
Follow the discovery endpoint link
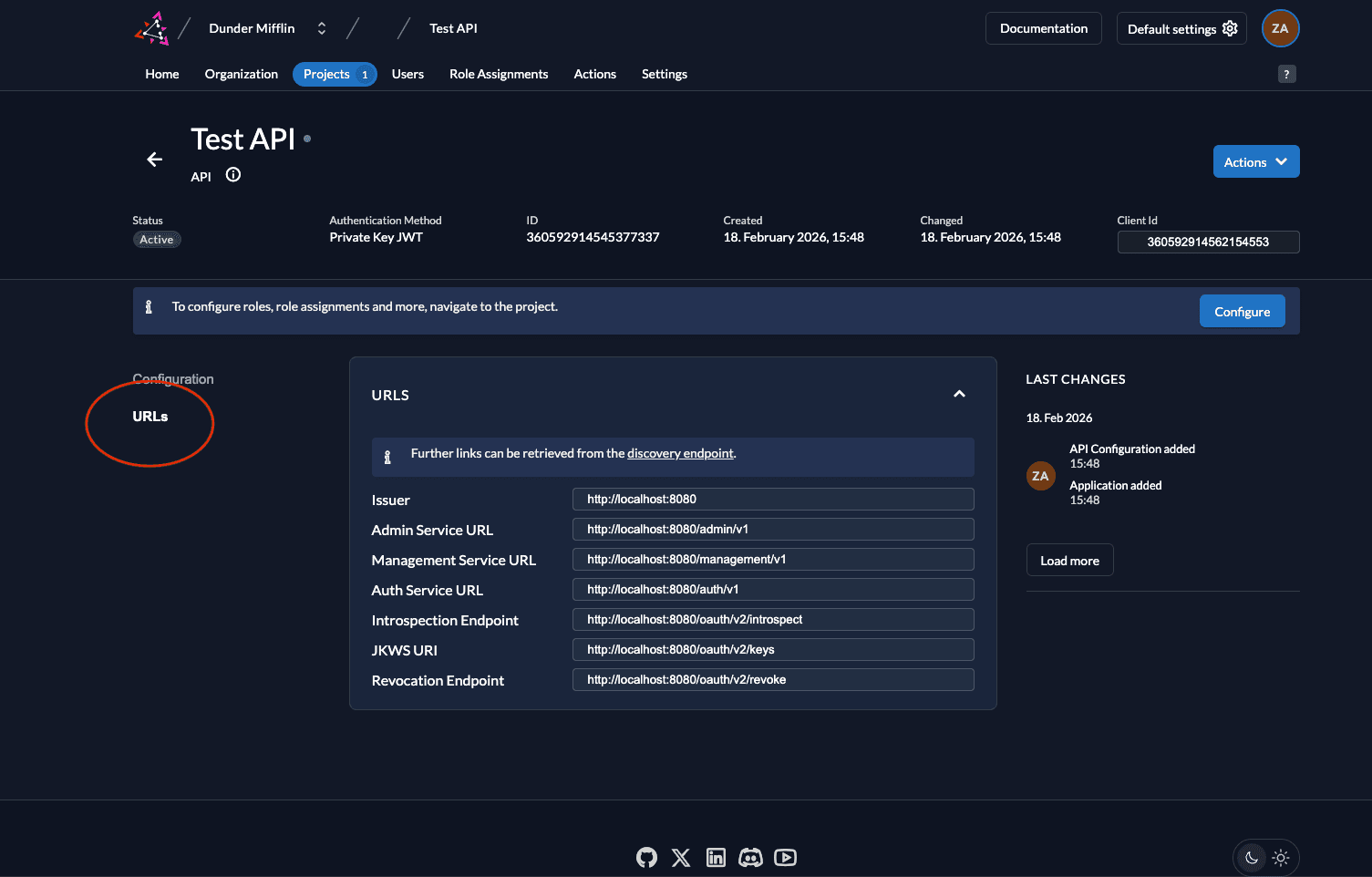pos(680,453)
